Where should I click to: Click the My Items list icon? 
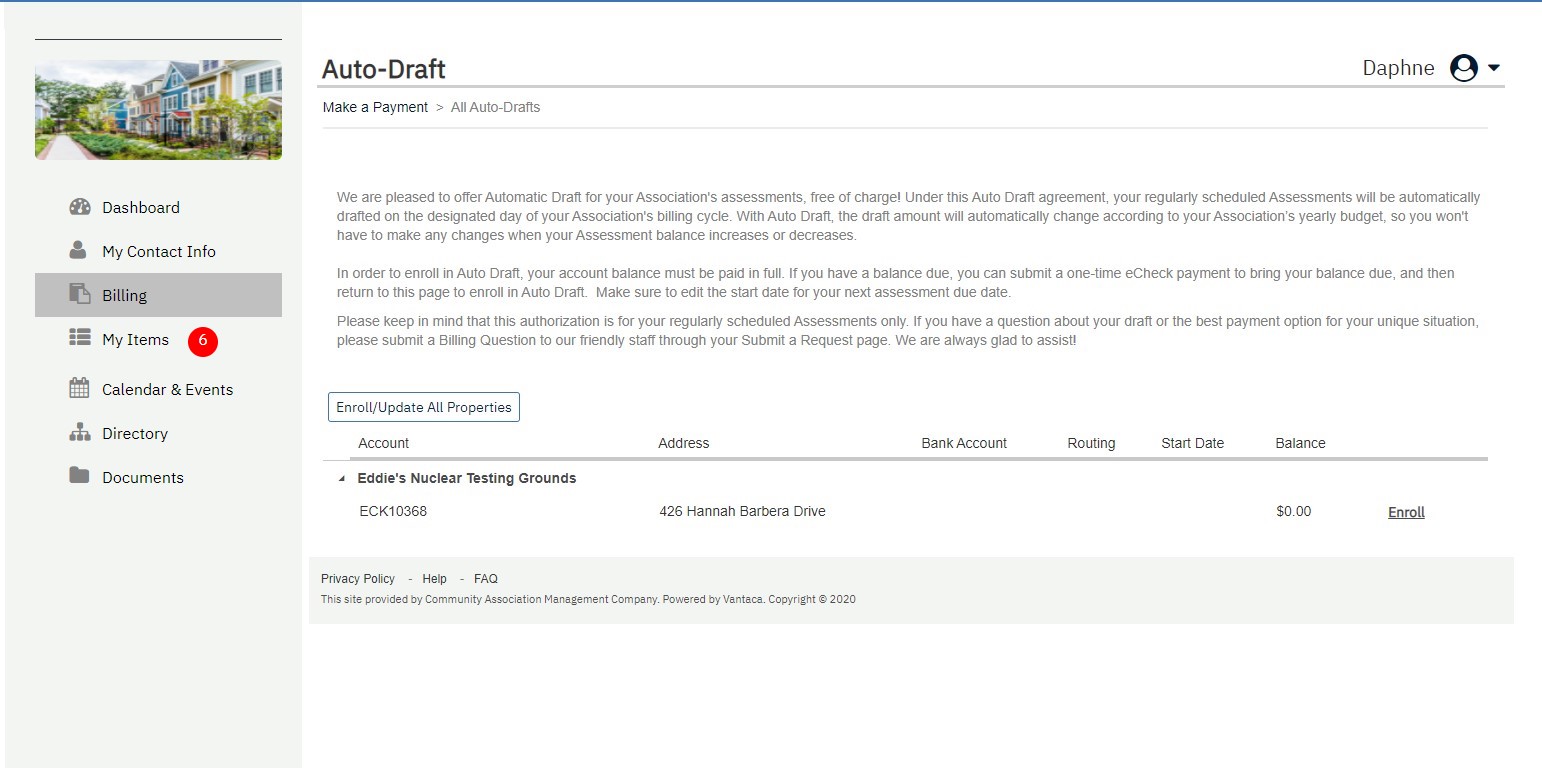tap(80, 338)
